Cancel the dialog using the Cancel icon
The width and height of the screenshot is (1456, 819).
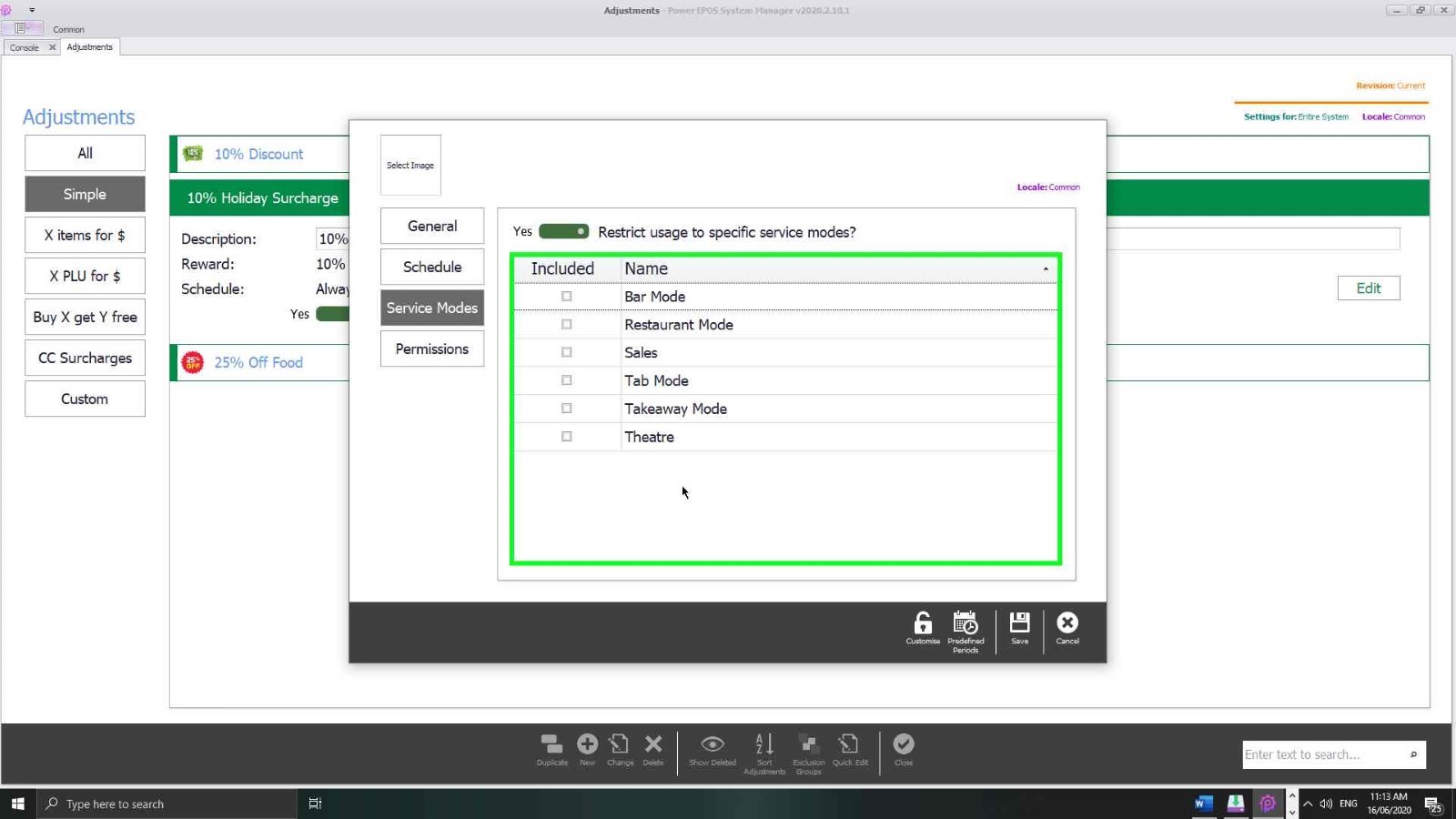tap(1067, 623)
